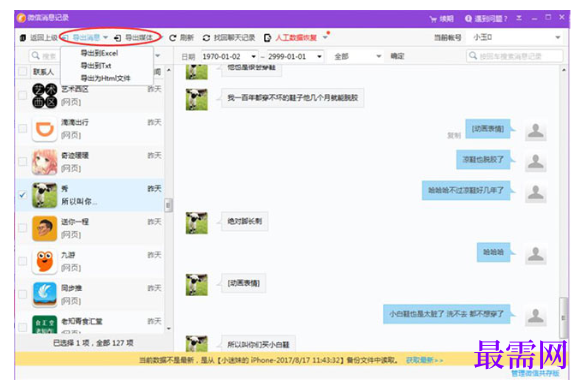Click the contact list scroll-down arrow
The width and height of the screenshot is (586, 386).
point(169,328)
